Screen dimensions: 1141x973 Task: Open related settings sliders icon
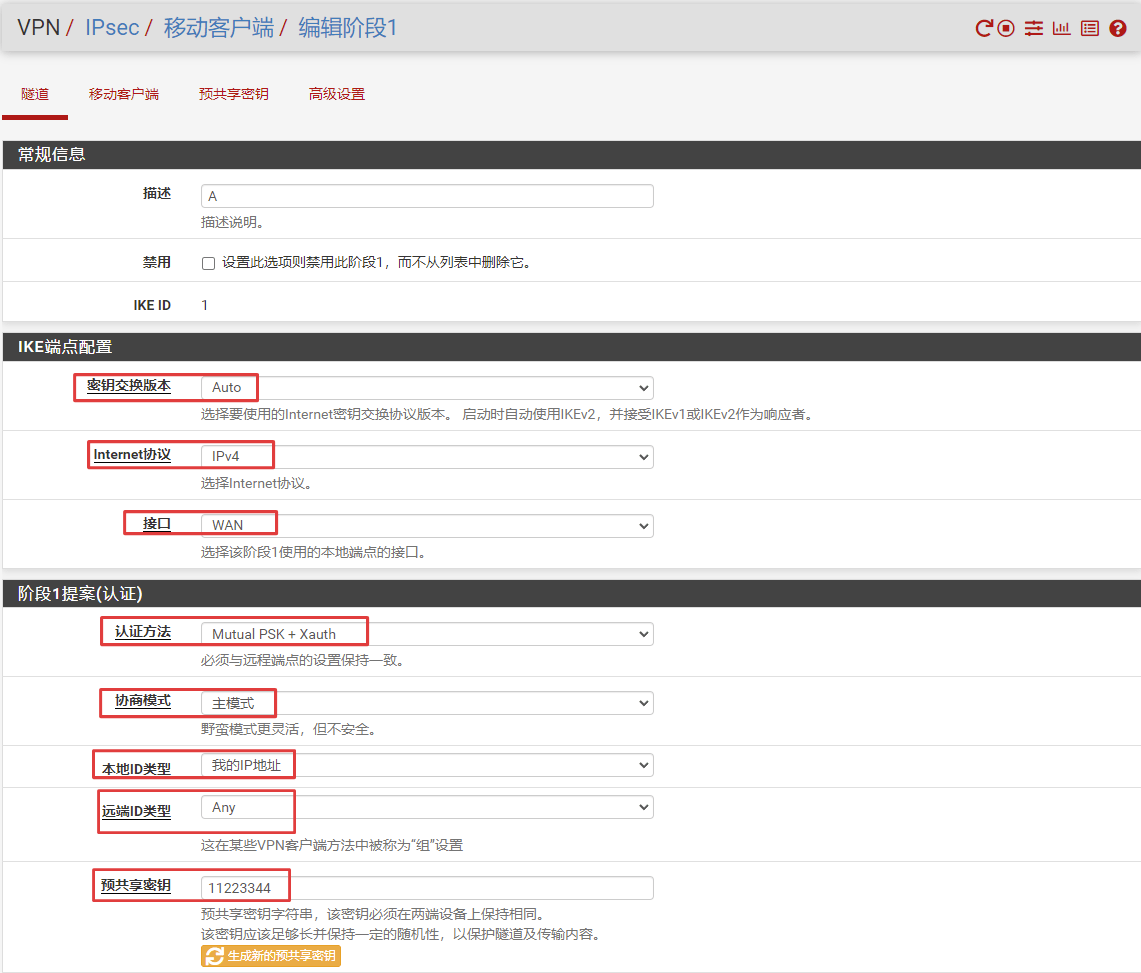tap(1034, 28)
